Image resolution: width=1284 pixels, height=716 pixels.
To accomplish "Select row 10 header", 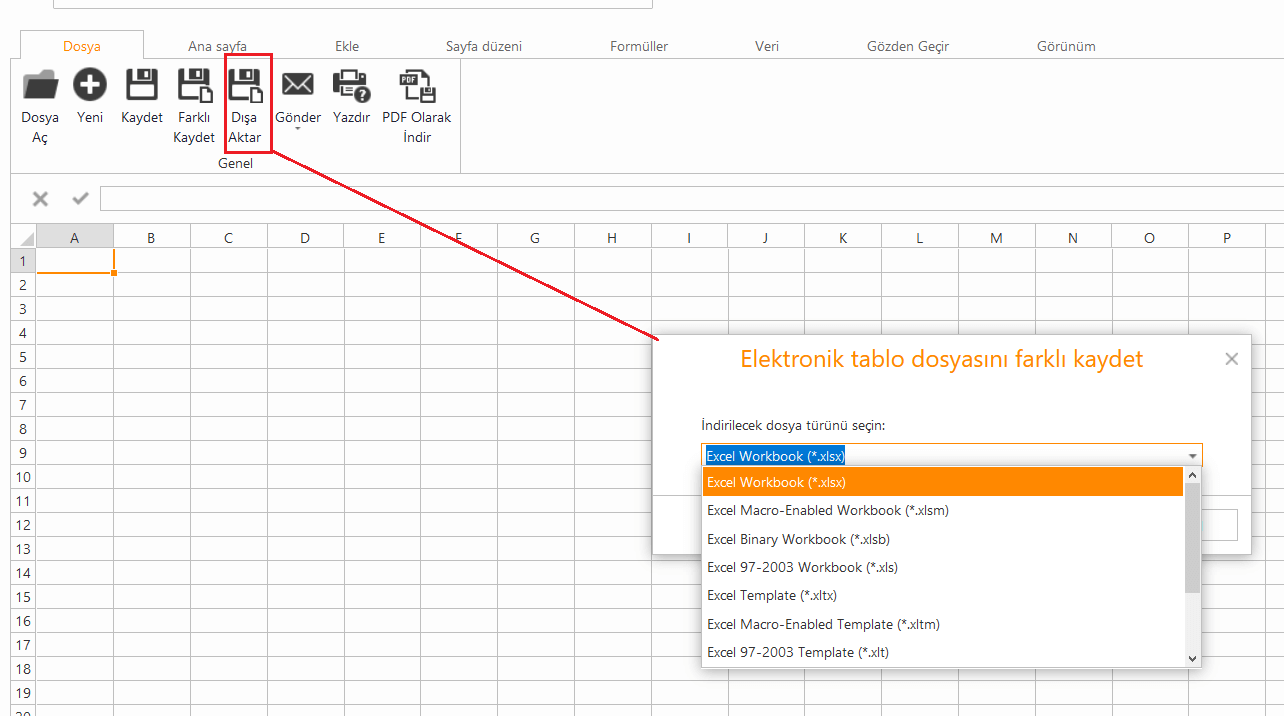I will [x=23, y=477].
